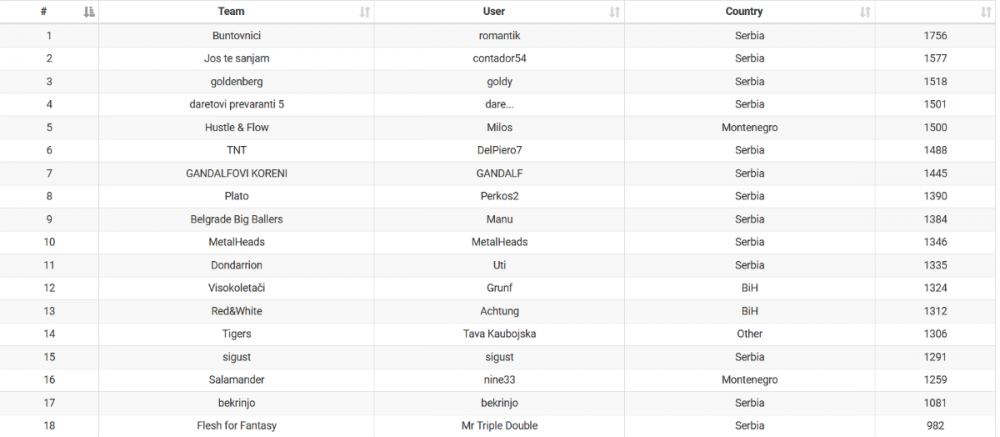Click user Tava Kaubojska
1000x437 pixels.
499,334
